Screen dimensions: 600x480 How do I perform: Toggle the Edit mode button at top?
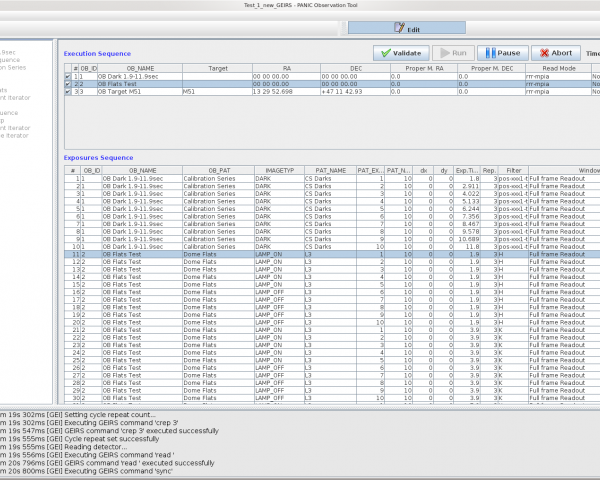pyautogui.click(x=406, y=29)
